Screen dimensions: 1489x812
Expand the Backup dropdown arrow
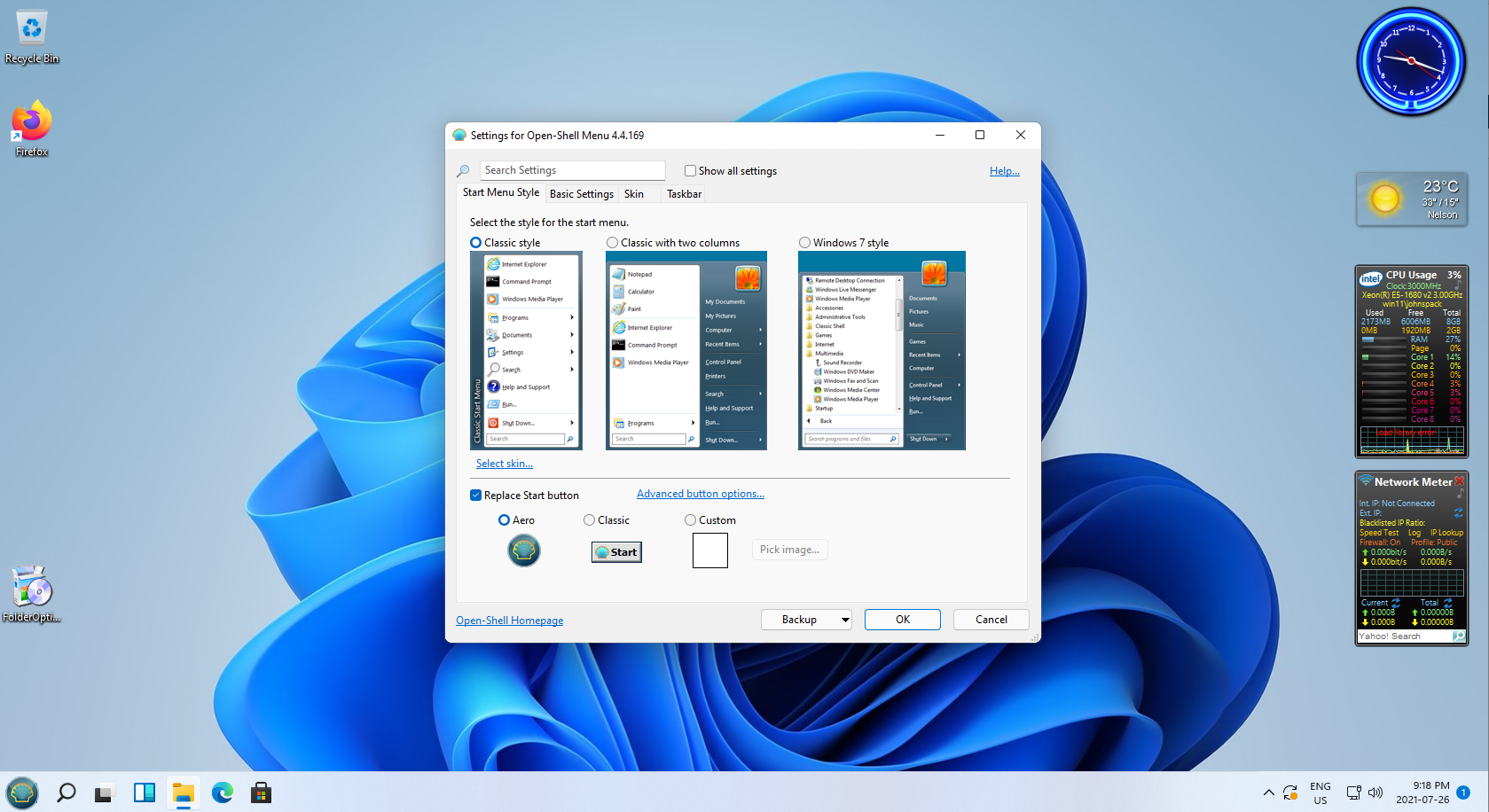tap(845, 620)
